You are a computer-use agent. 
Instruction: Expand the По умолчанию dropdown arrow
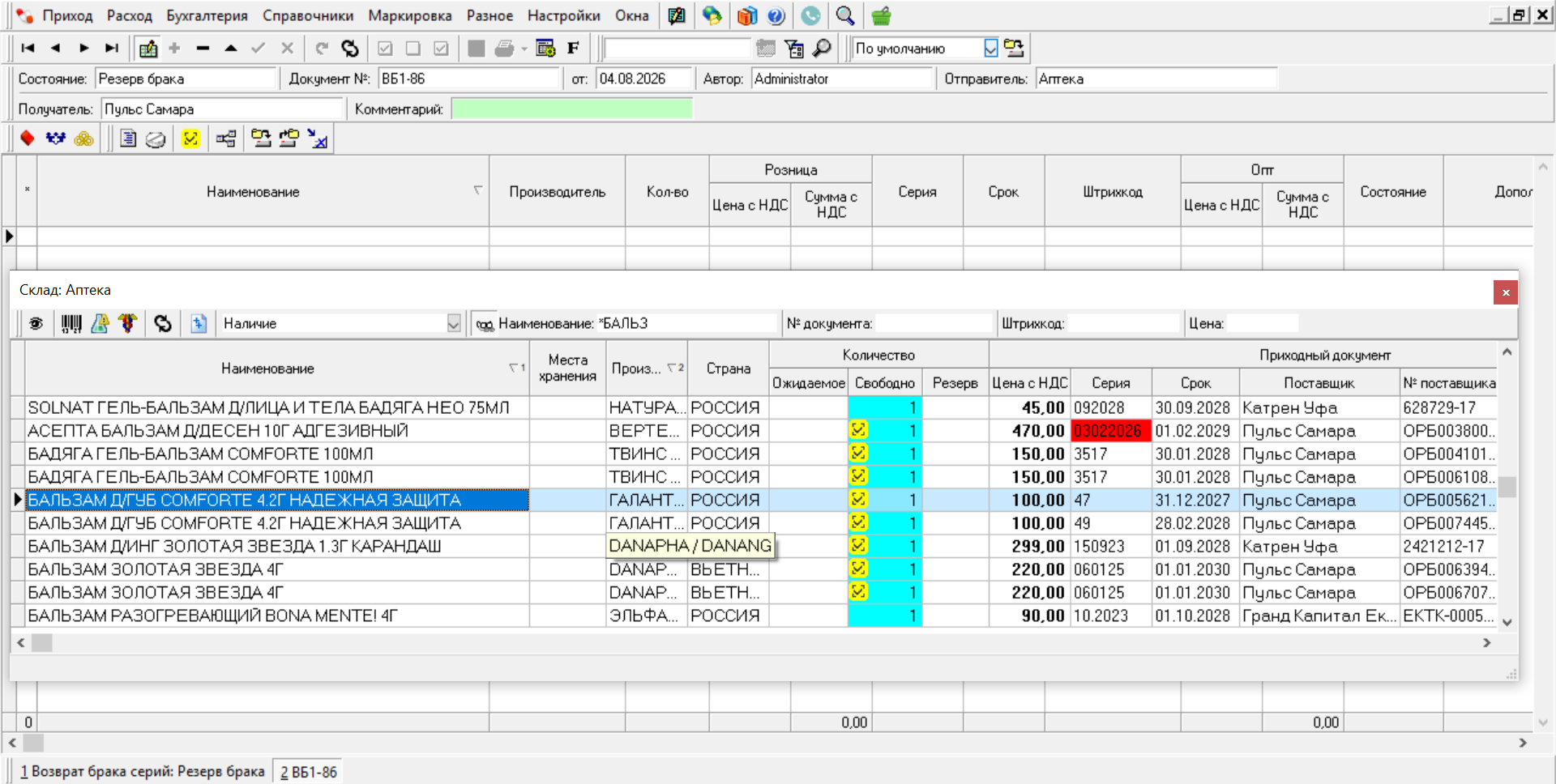coord(990,49)
